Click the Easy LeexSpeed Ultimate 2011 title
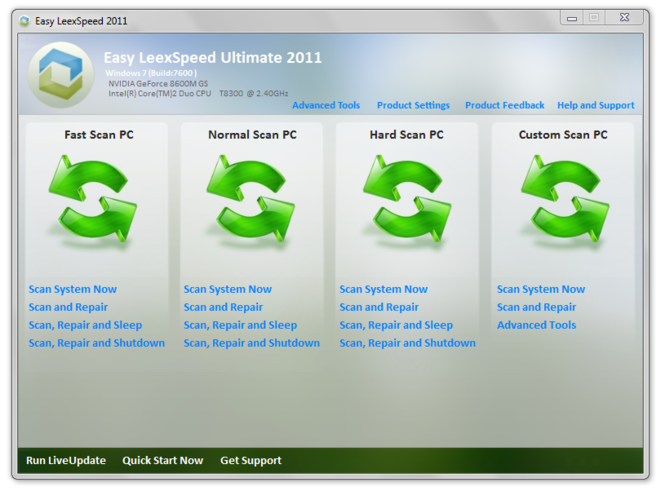Image resolution: width=665 pixels, height=491 pixels. [x=213, y=58]
